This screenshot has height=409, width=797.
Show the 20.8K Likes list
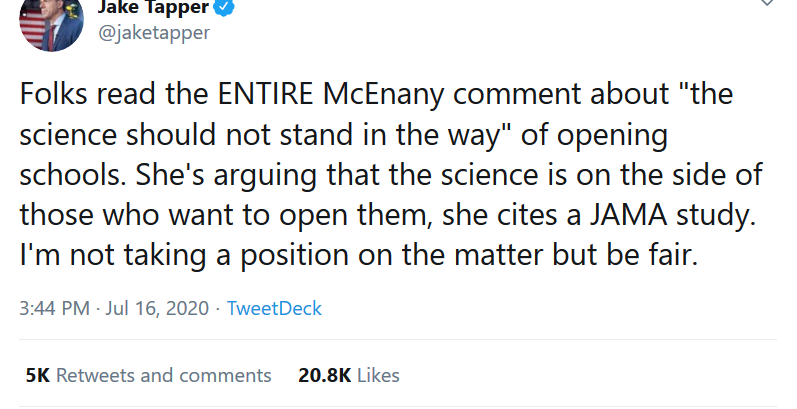[348, 376]
